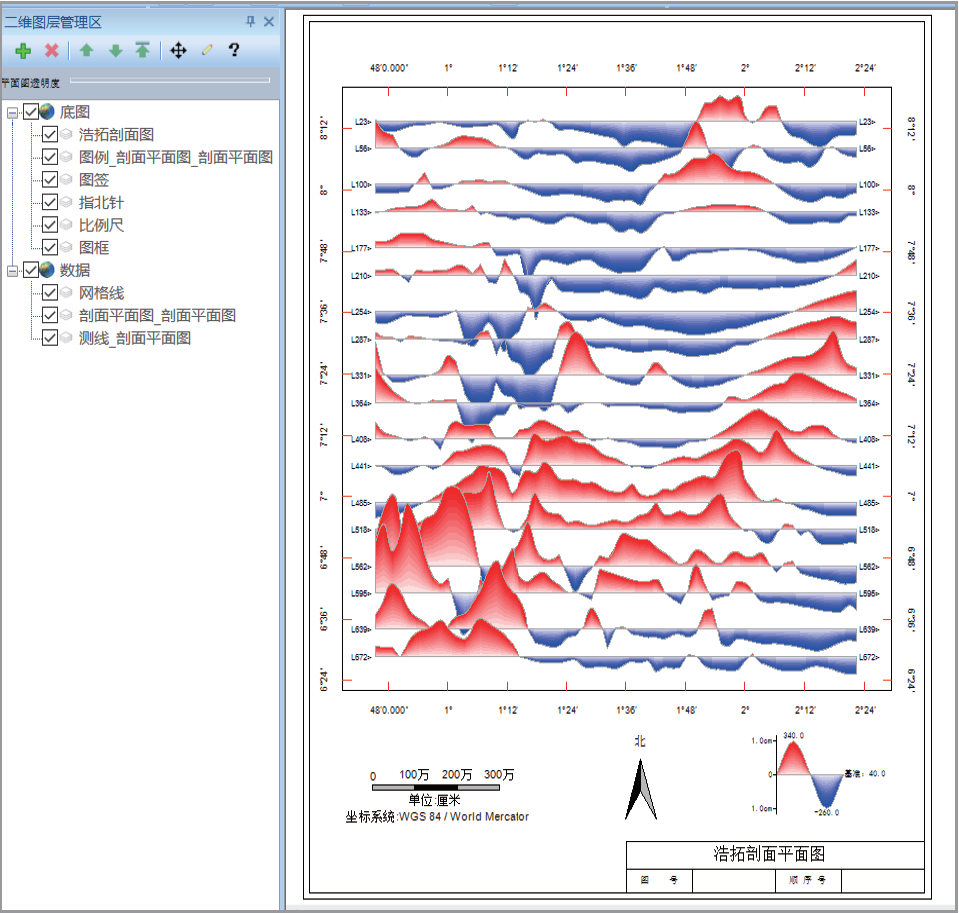Click the layer icon beside 图签
The width and height of the screenshot is (959, 913).
coord(67,180)
